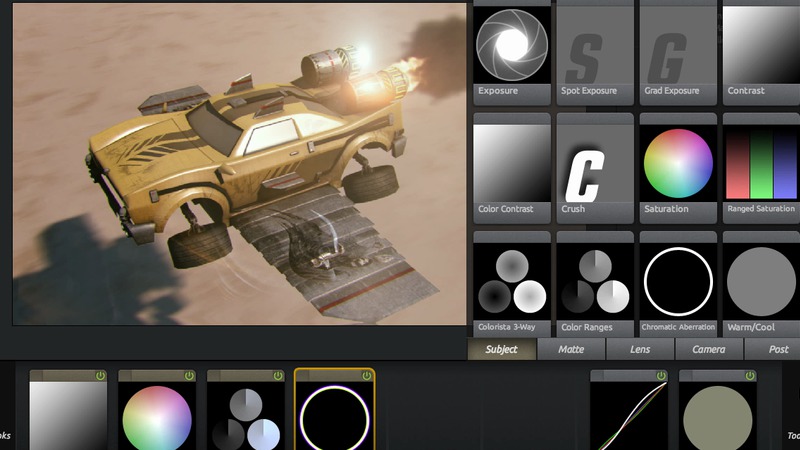
Task: Switch to the Subject tab
Action: click(502, 349)
